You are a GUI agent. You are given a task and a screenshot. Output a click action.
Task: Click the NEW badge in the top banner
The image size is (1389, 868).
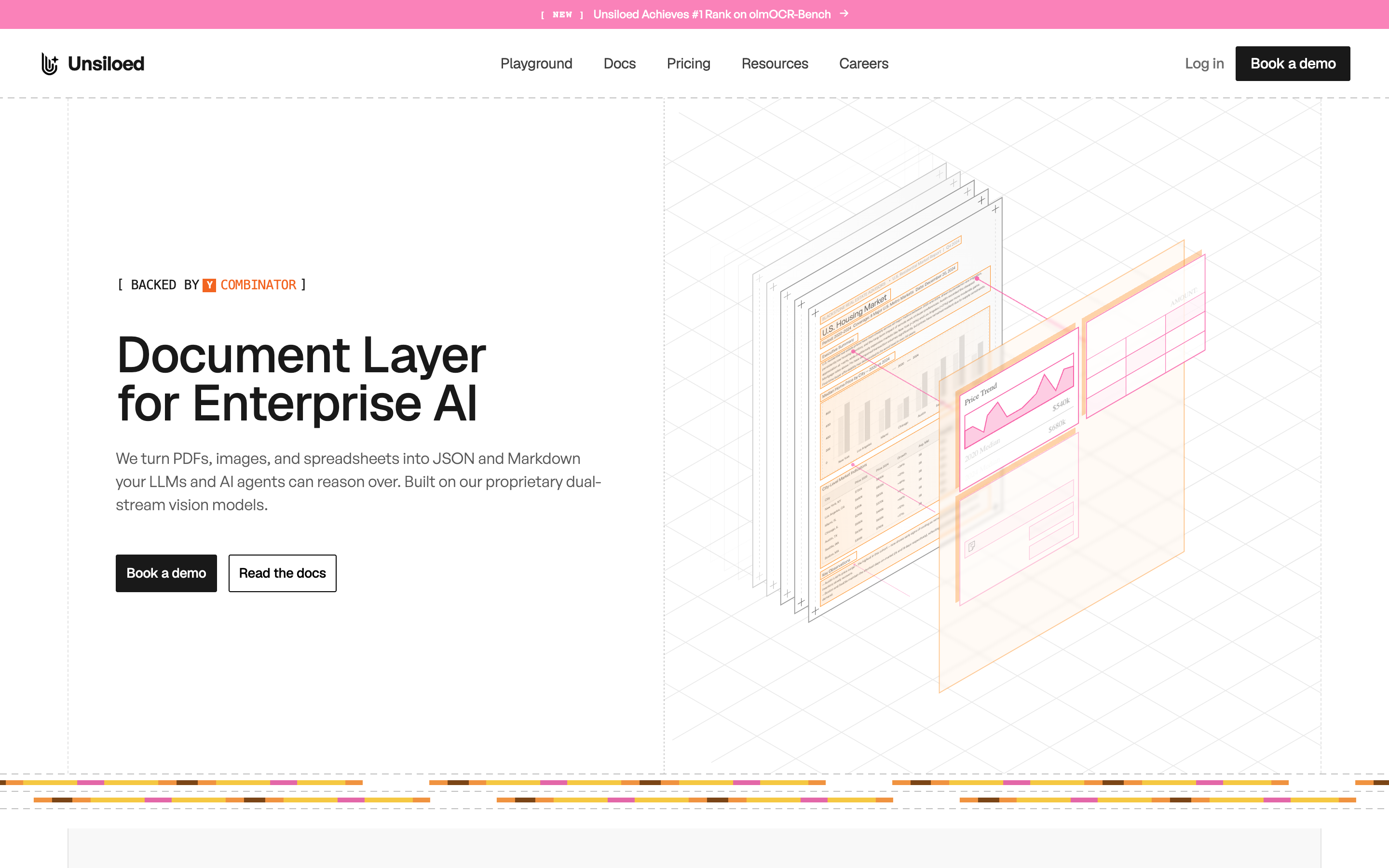click(562, 15)
